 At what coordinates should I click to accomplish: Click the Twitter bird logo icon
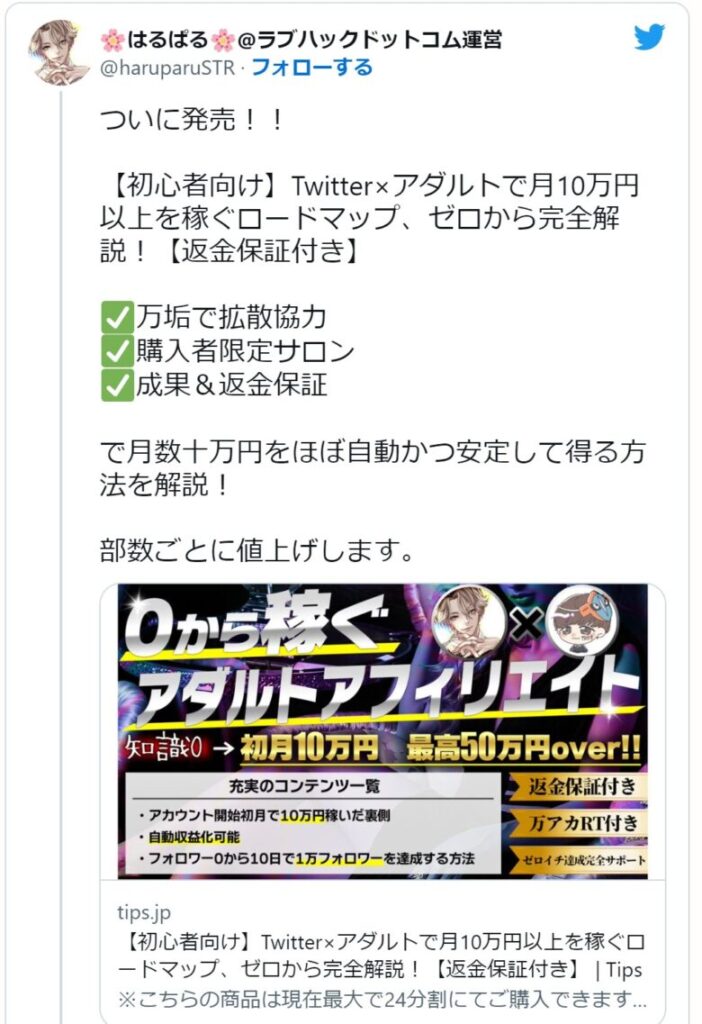pos(649,37)
